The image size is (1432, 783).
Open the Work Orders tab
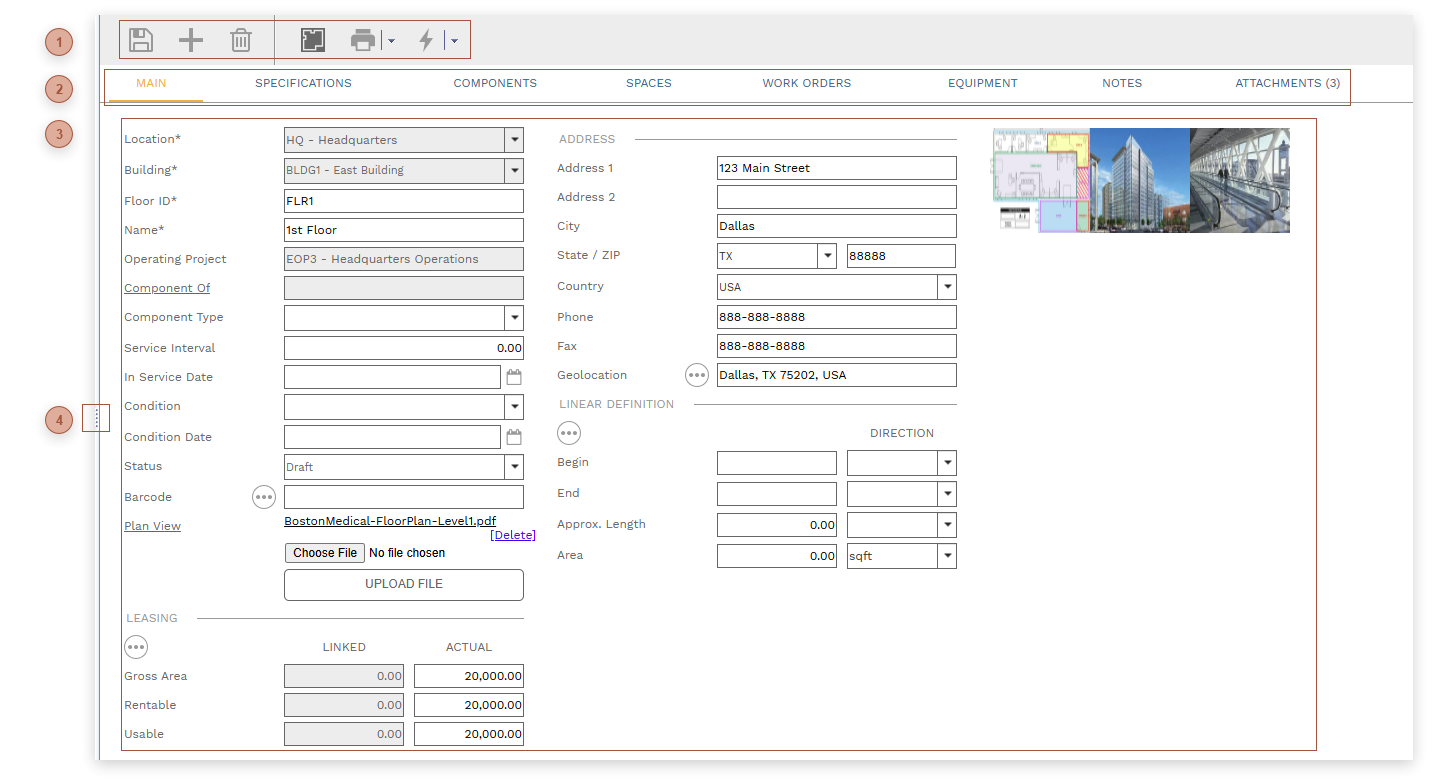coord(806,84)
